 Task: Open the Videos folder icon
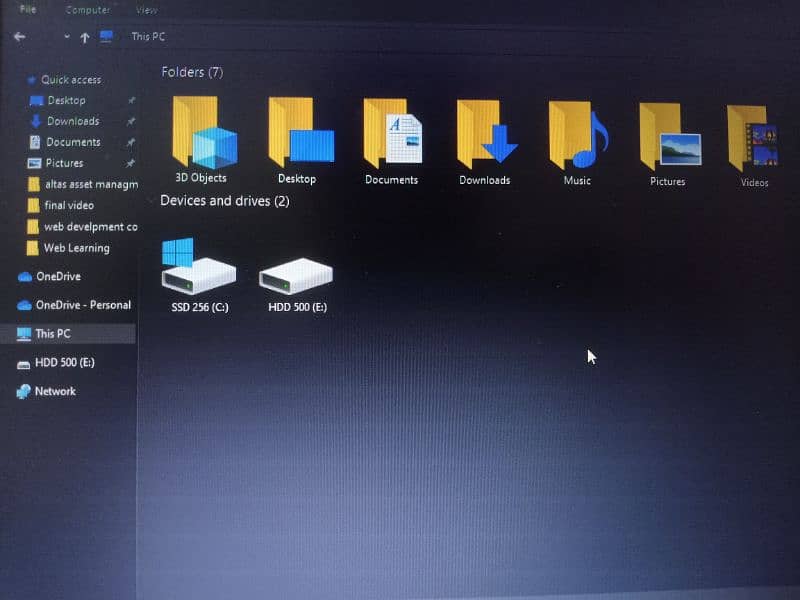coord(752,139)
